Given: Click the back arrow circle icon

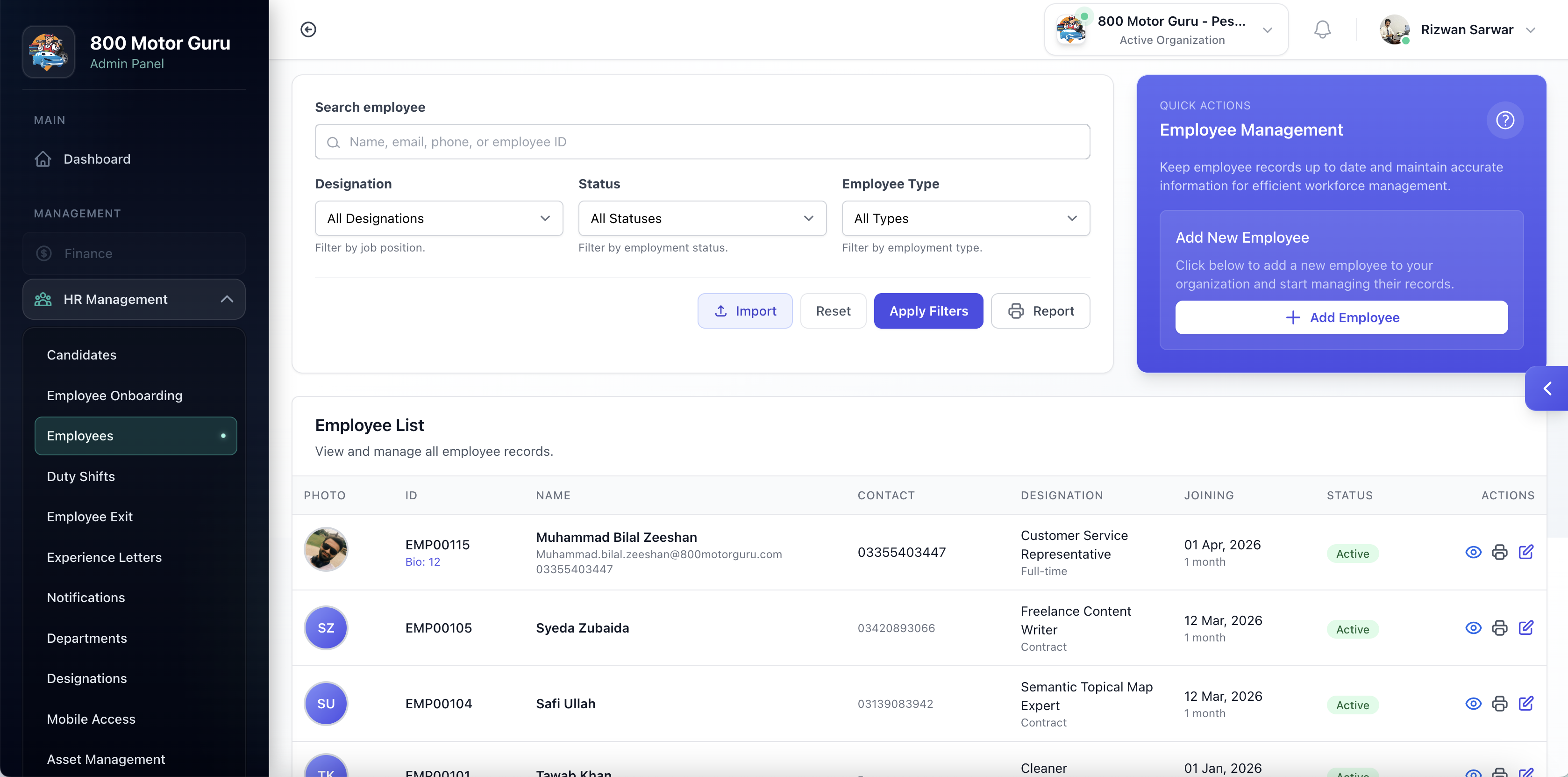Looking at the screenshot, I should pos(309,29).
